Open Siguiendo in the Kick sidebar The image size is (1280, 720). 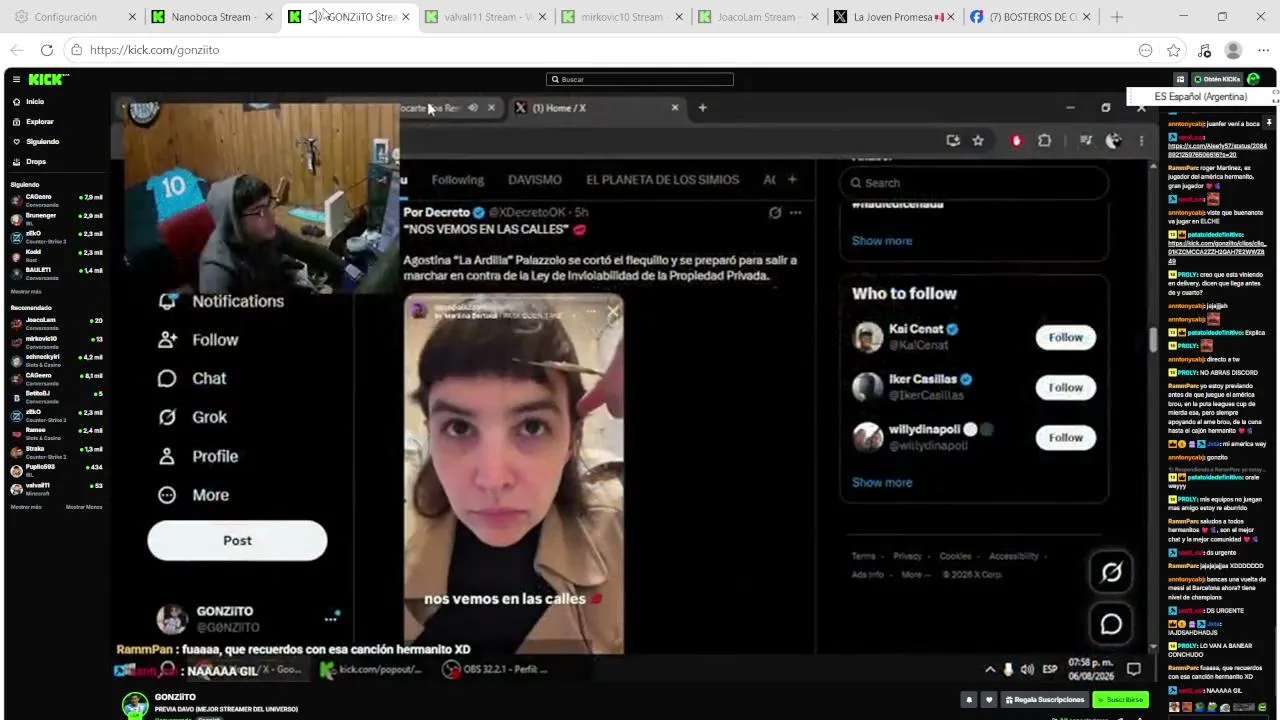tap(43, 142)
